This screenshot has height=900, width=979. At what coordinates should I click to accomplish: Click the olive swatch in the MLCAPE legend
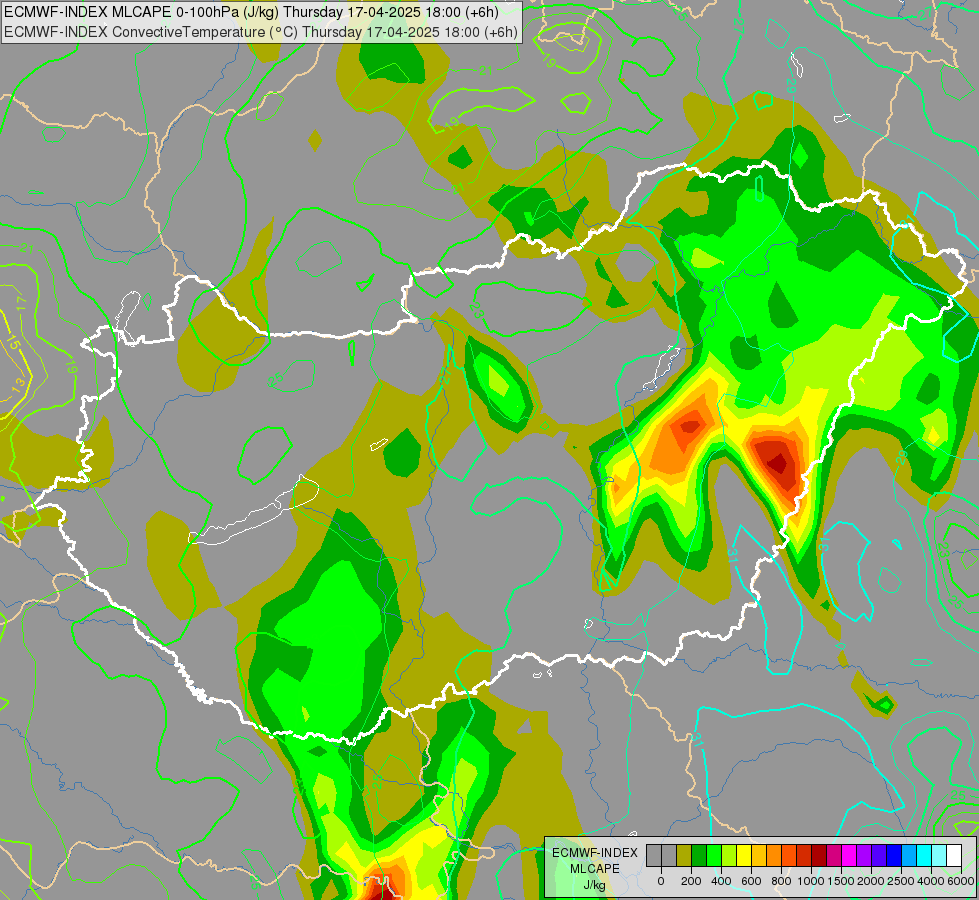pos(684,856)
